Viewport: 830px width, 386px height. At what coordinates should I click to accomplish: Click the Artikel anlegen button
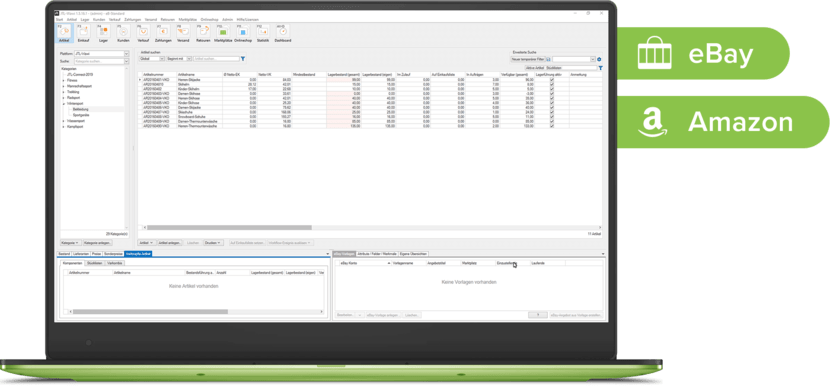[x=170, y=243]
